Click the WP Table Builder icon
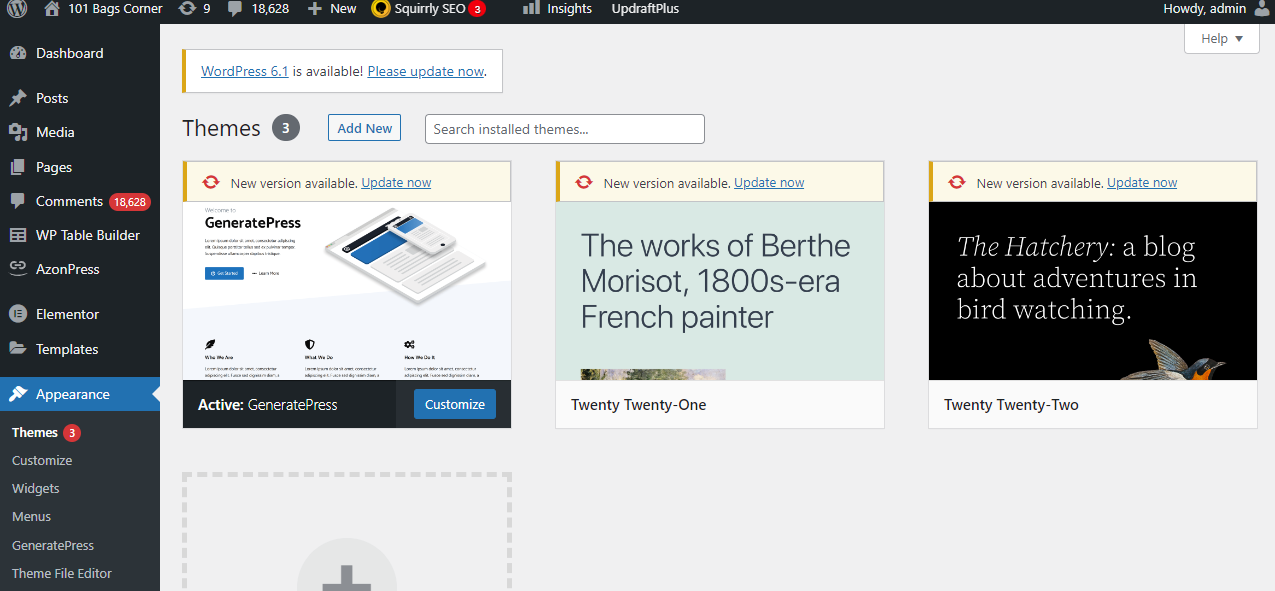Screen dimensions: 1275x591 [x=18, y=235]
